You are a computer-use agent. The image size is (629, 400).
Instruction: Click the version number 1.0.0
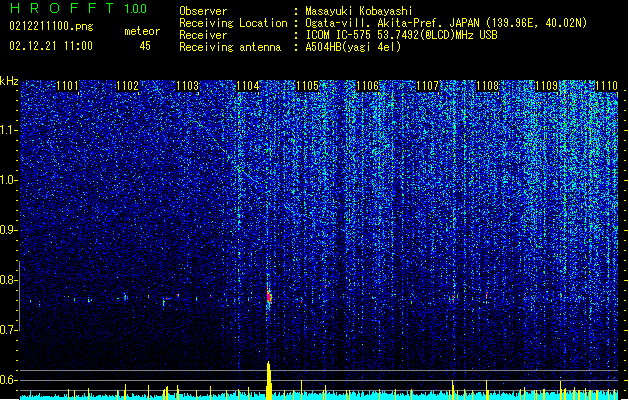pyautogui.click(x=136, y=9)
